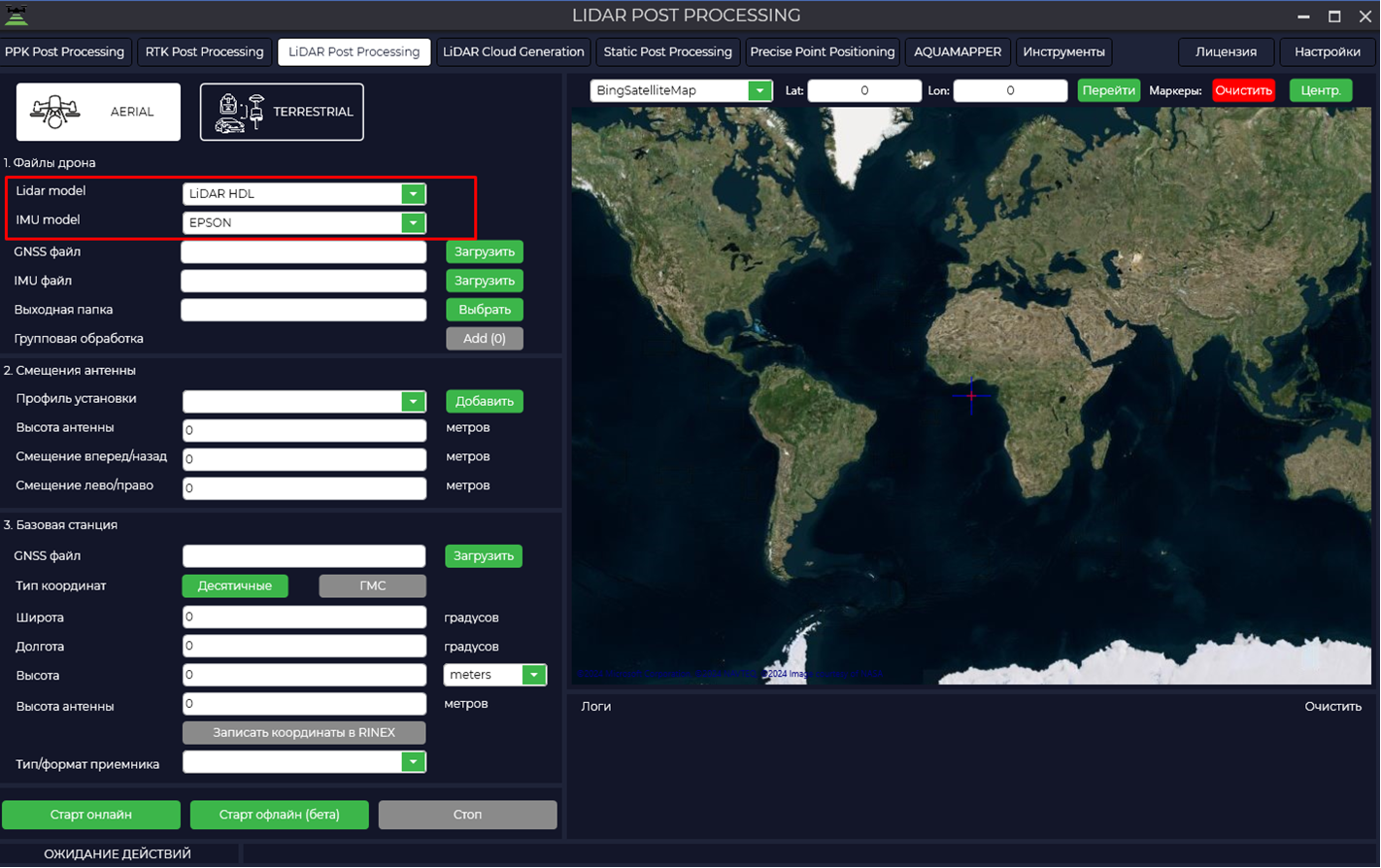Click the Выходная папка path field
This screenshot has width=1381, height=868.
304,310
